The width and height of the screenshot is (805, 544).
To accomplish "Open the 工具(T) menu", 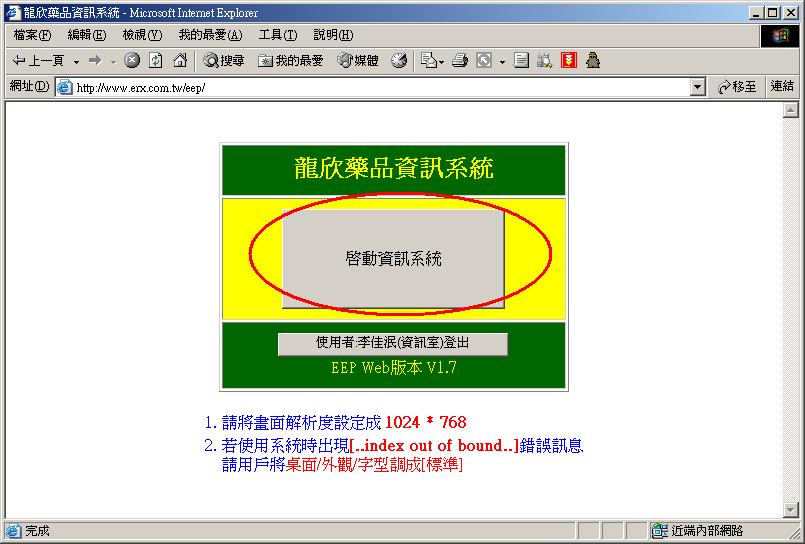I will tap(278, 35).
